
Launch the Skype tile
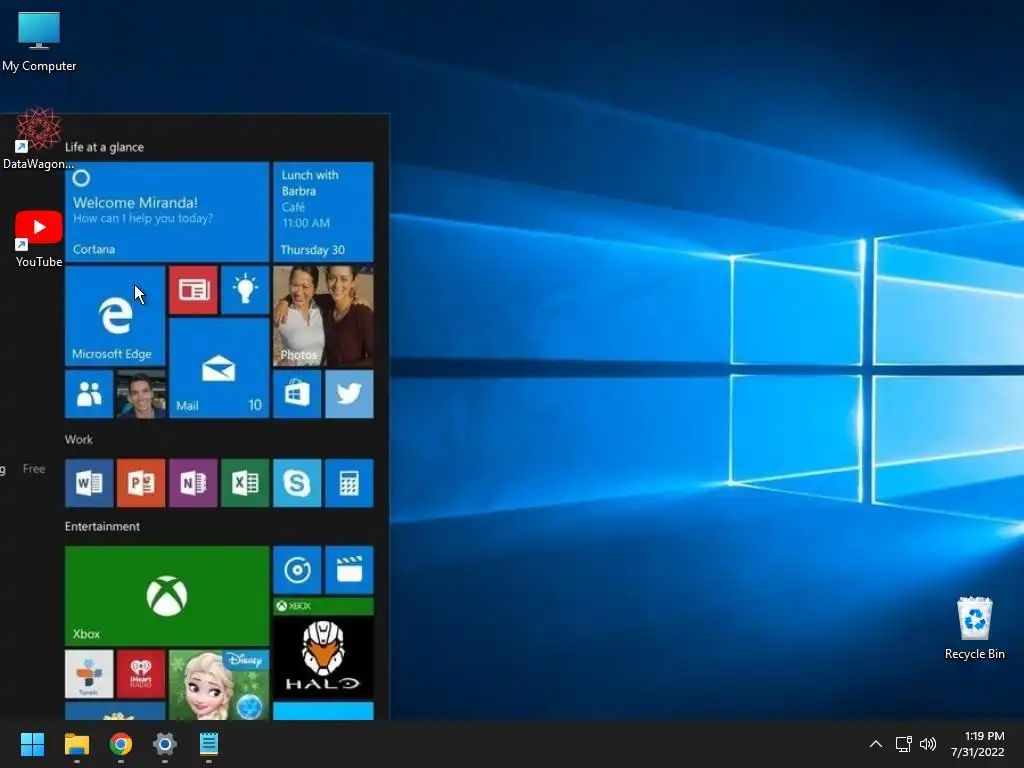coord(297,483)
